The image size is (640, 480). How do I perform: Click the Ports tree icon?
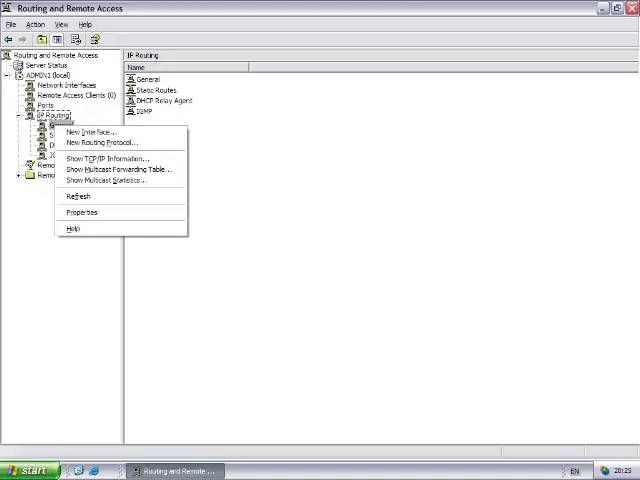click(30, 105)
